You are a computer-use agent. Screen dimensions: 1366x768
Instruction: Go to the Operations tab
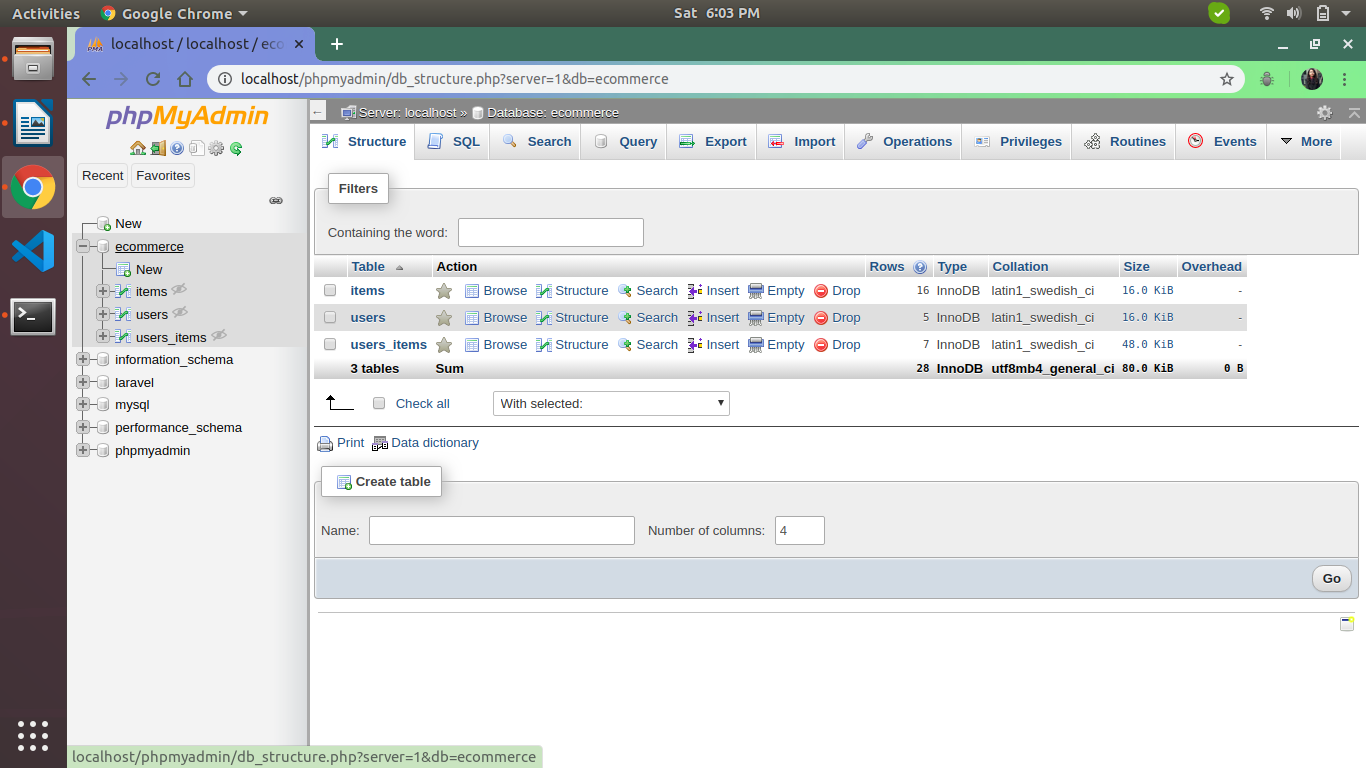click(x=904, y=142)
